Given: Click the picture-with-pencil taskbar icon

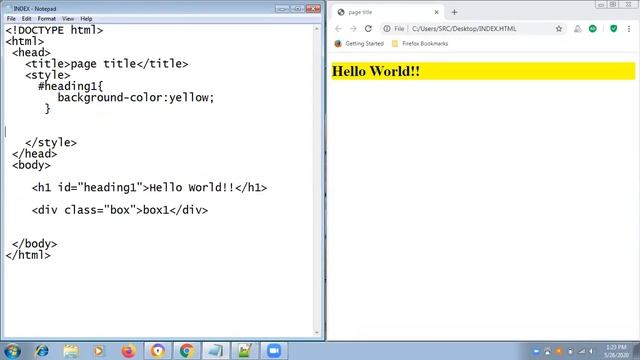Looking at the screenshot, I should 245,351.
